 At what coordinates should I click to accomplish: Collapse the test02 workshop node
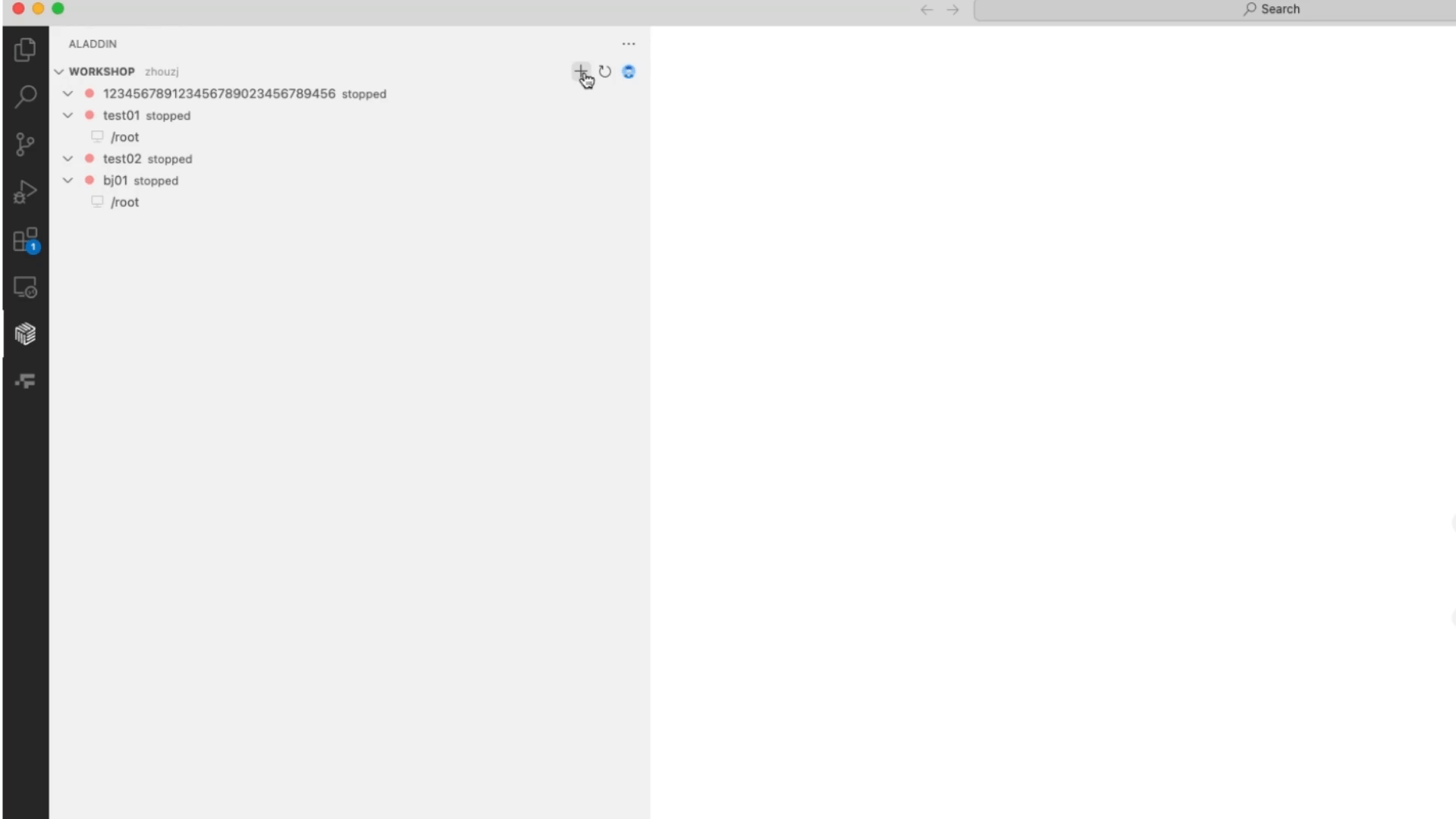click(68, 158)
